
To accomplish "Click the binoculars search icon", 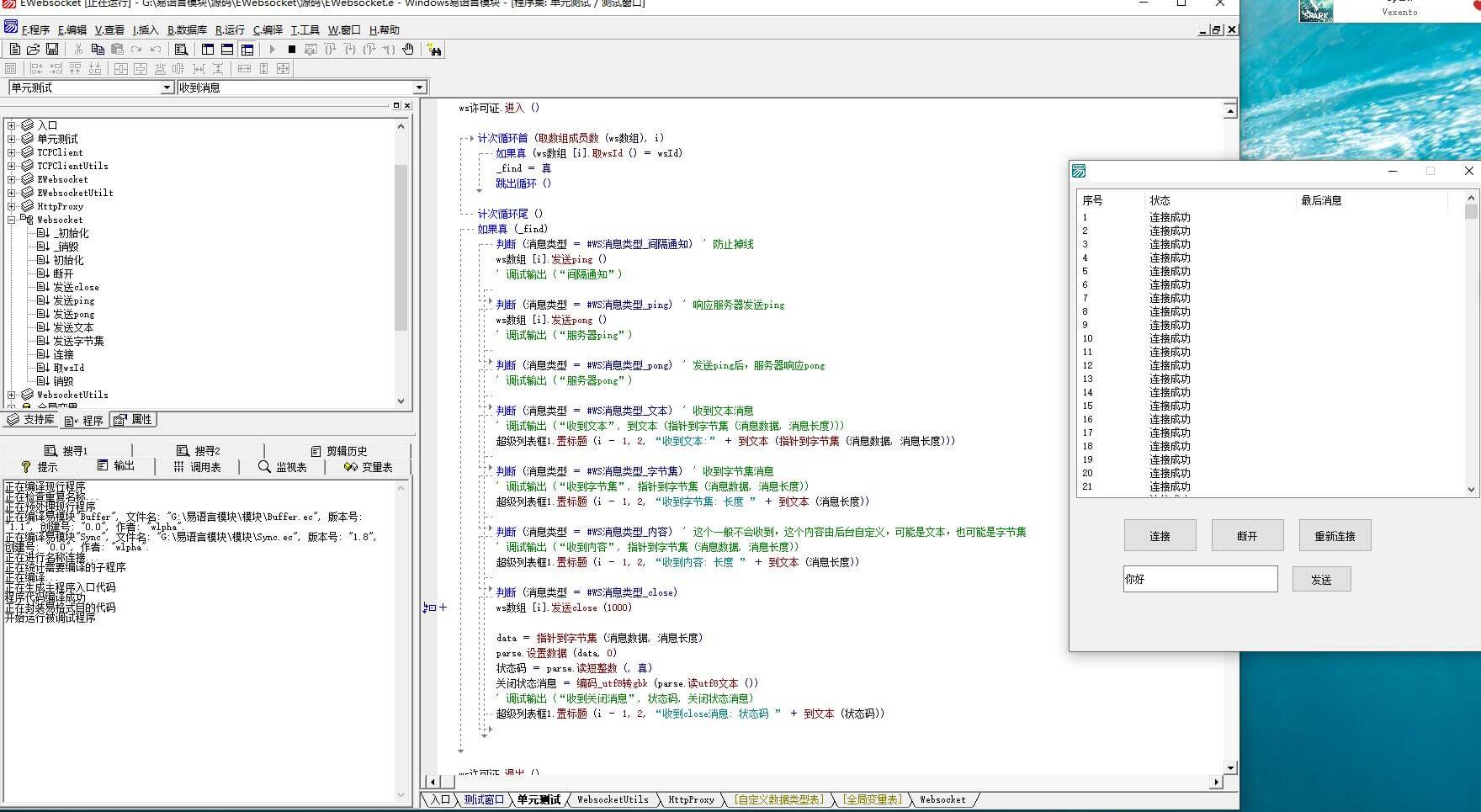I will [434, 50].
